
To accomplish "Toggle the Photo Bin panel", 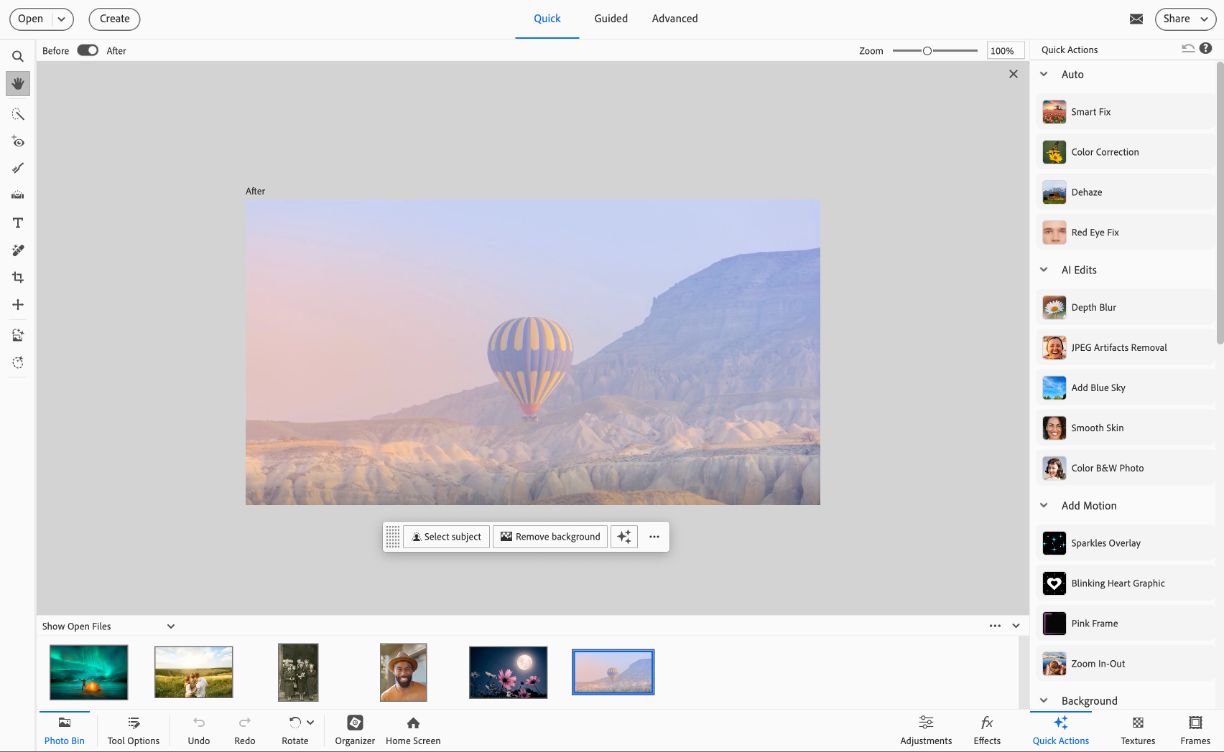I will pos(64,729).
